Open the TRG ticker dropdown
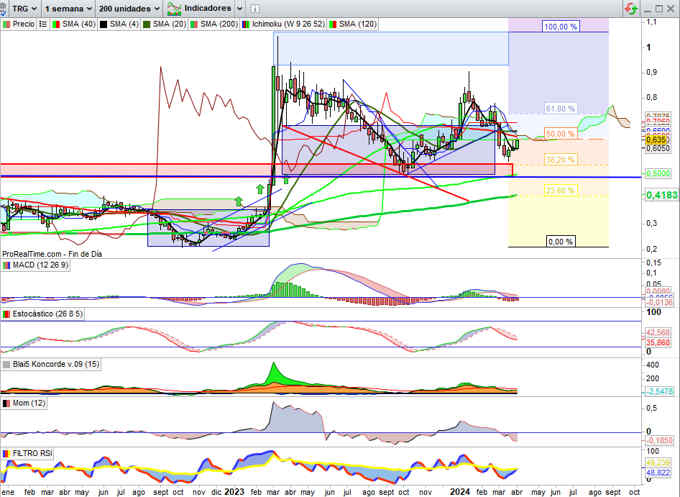This screenshot has width=680, height=497. click(24, 8)
